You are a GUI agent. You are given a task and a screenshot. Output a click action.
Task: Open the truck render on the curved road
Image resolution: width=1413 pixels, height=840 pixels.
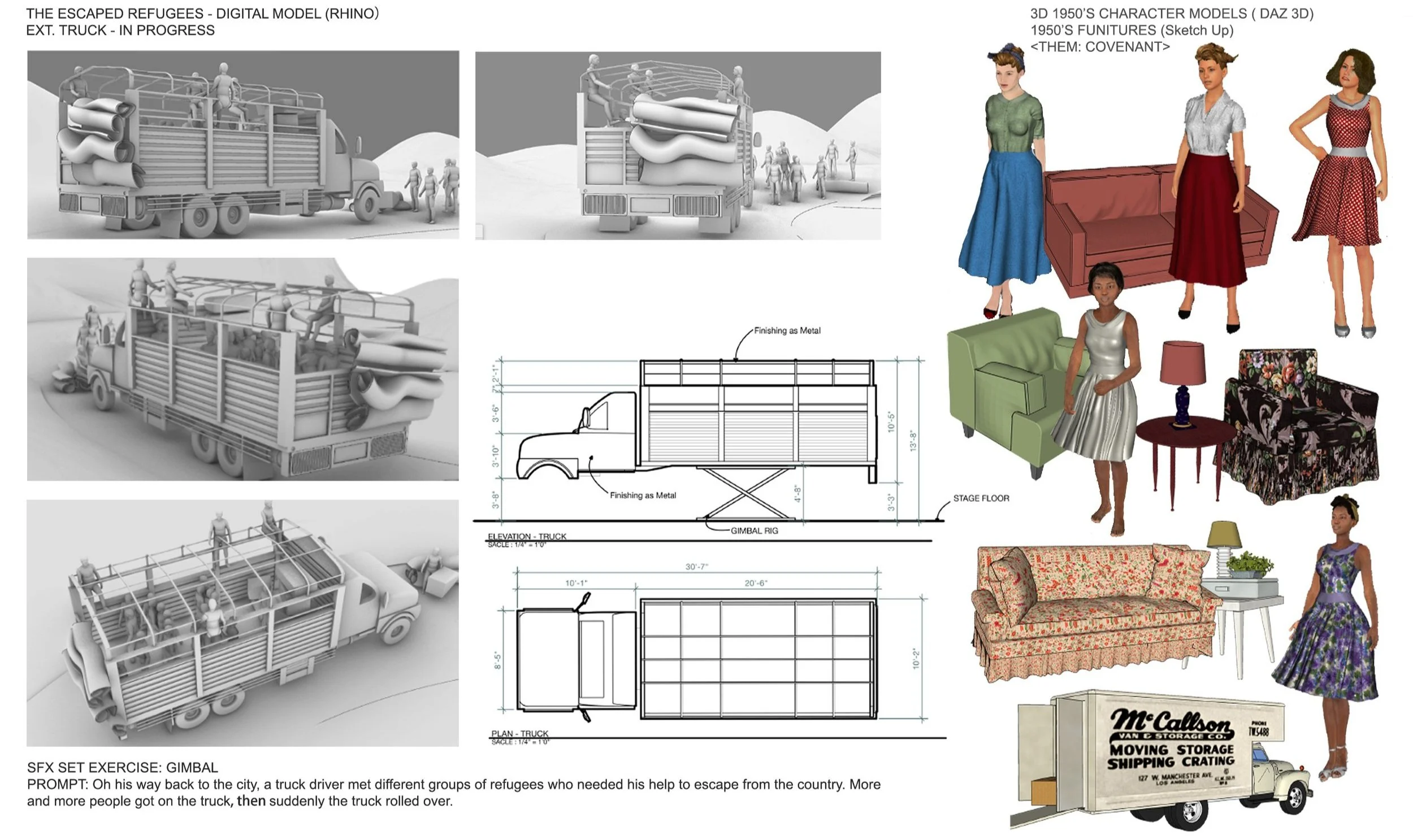pos(243,369)
